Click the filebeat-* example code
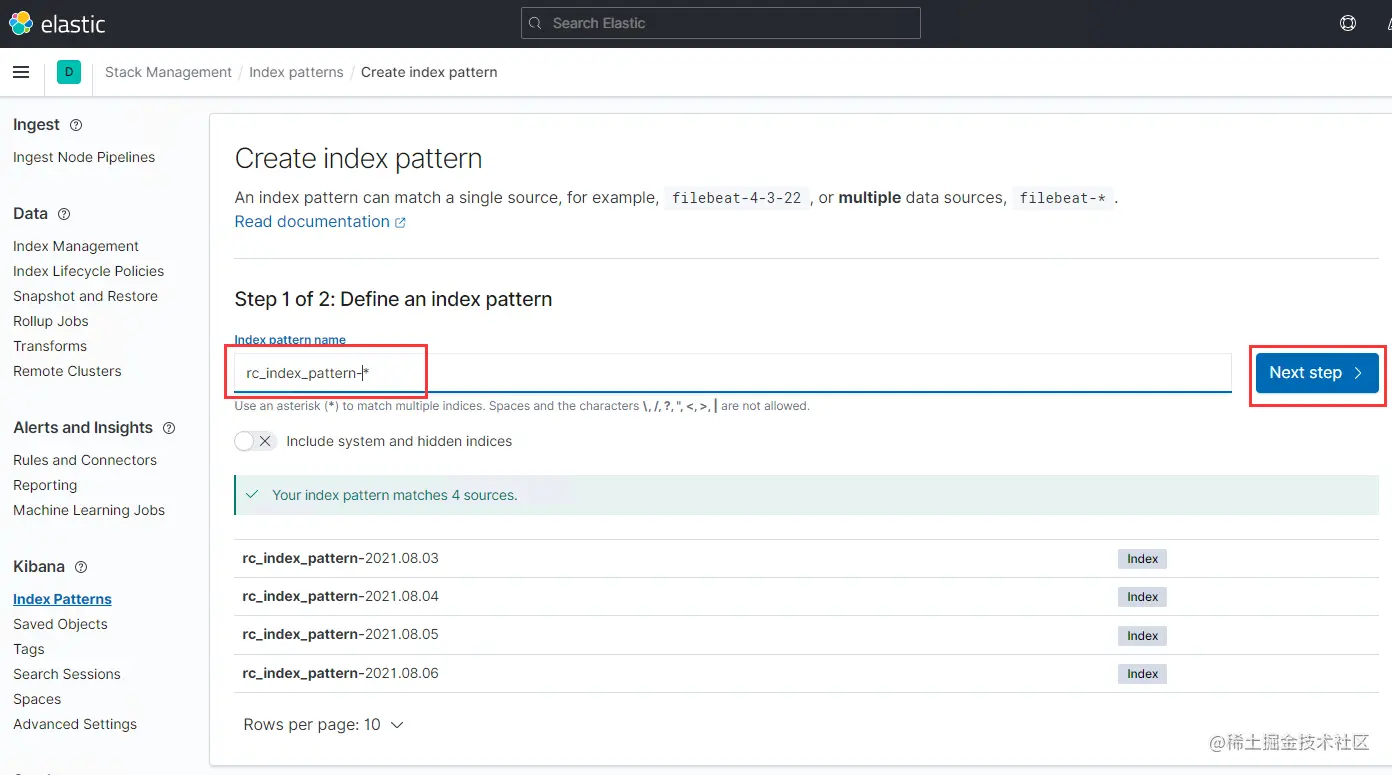The height and width of the screenshot is (775, 1392). (x=1063, y=198)
